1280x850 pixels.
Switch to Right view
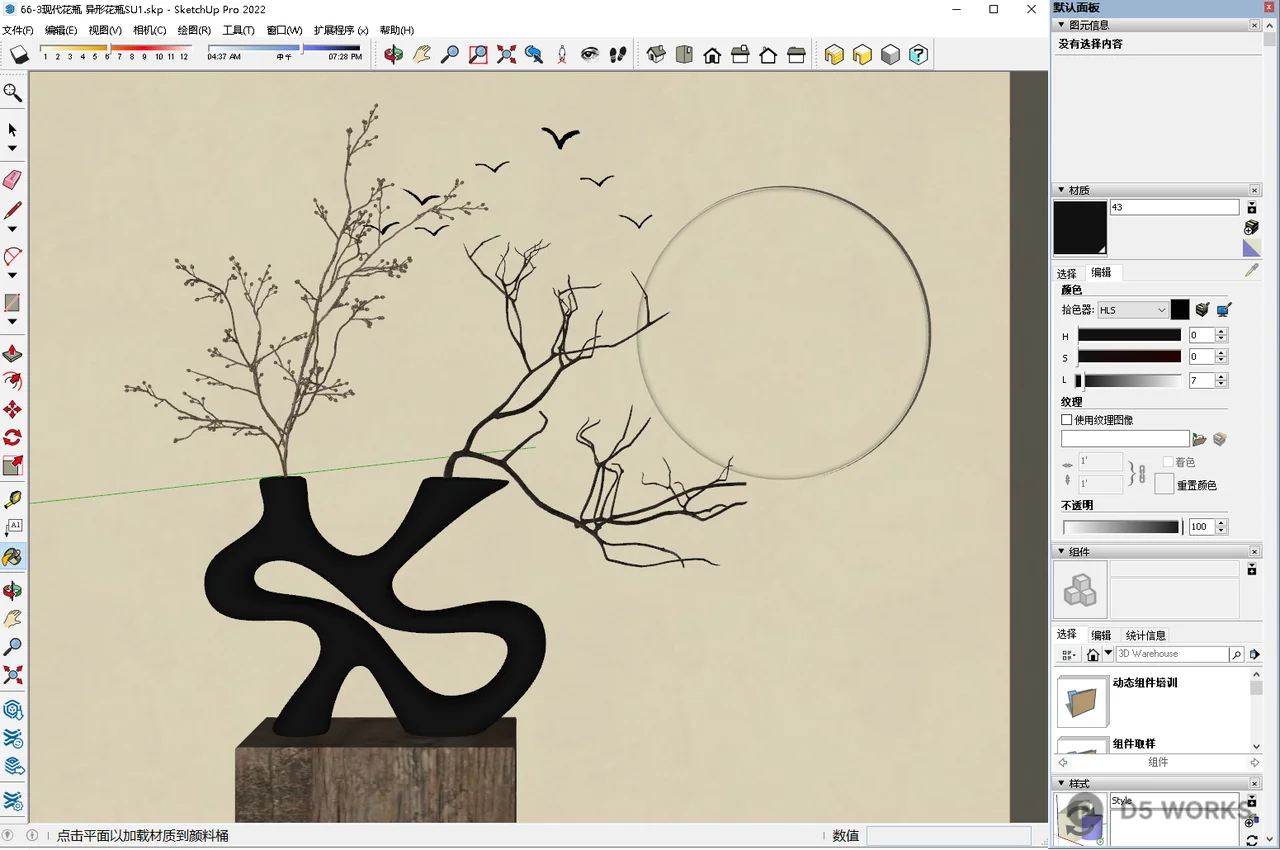(x=740, y=54)
